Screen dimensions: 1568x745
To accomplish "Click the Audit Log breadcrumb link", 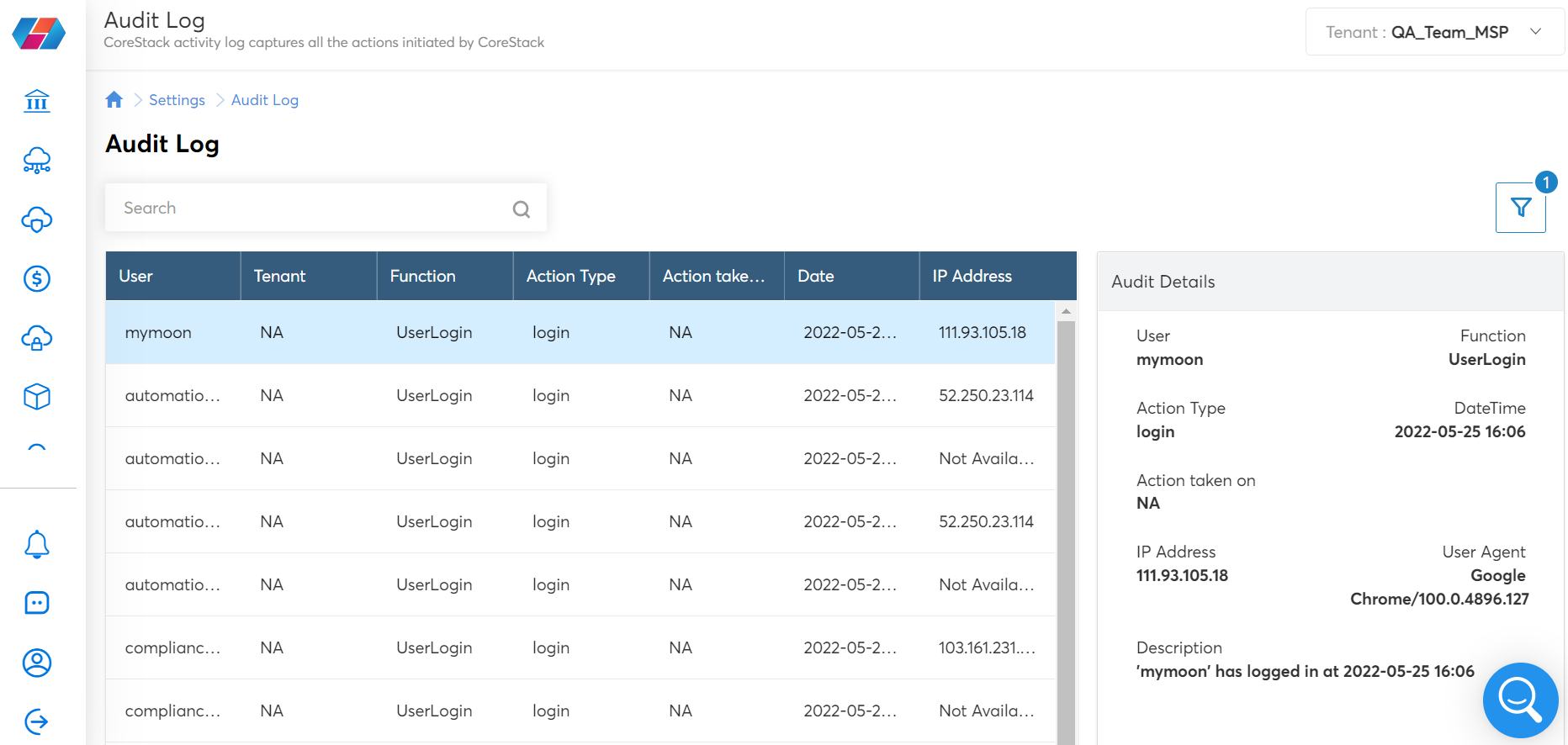I will (x=265, y=100).
